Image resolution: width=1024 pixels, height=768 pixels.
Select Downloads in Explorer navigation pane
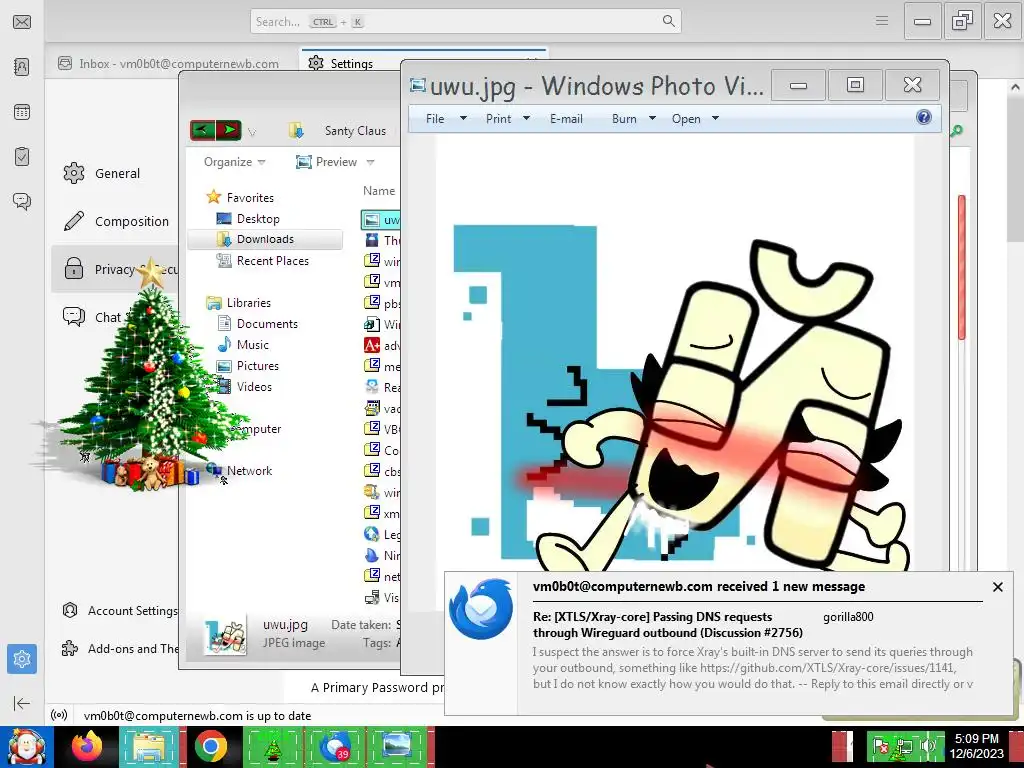coord(264,239)
